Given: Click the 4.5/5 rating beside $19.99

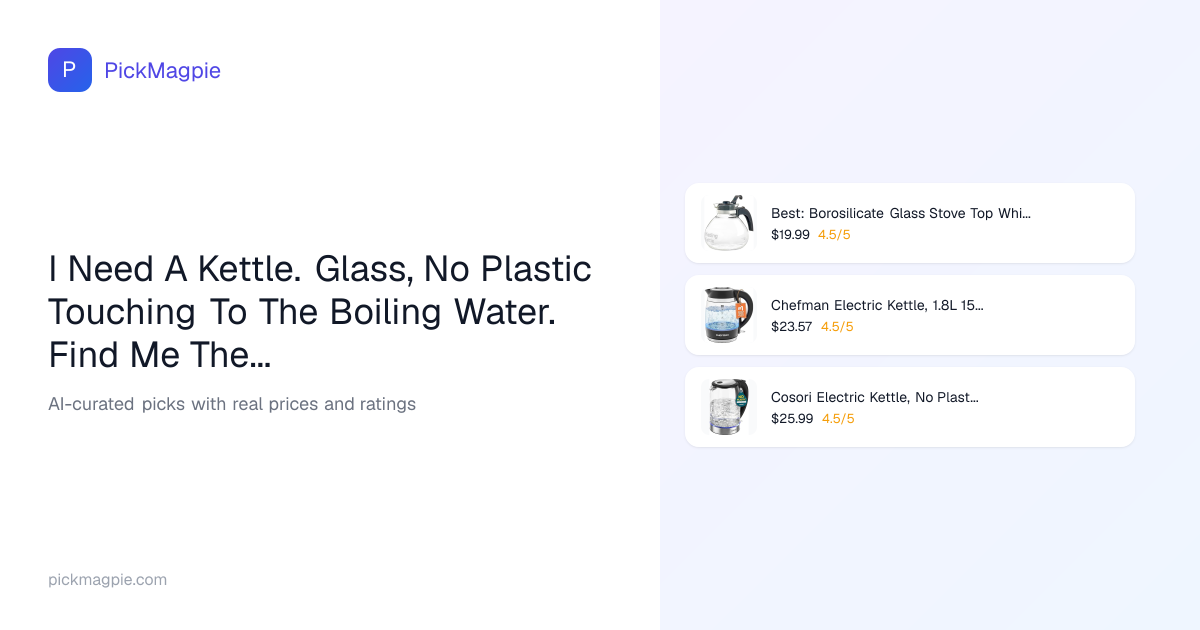Looking at the screenshot, I should [x=834, y=235].
